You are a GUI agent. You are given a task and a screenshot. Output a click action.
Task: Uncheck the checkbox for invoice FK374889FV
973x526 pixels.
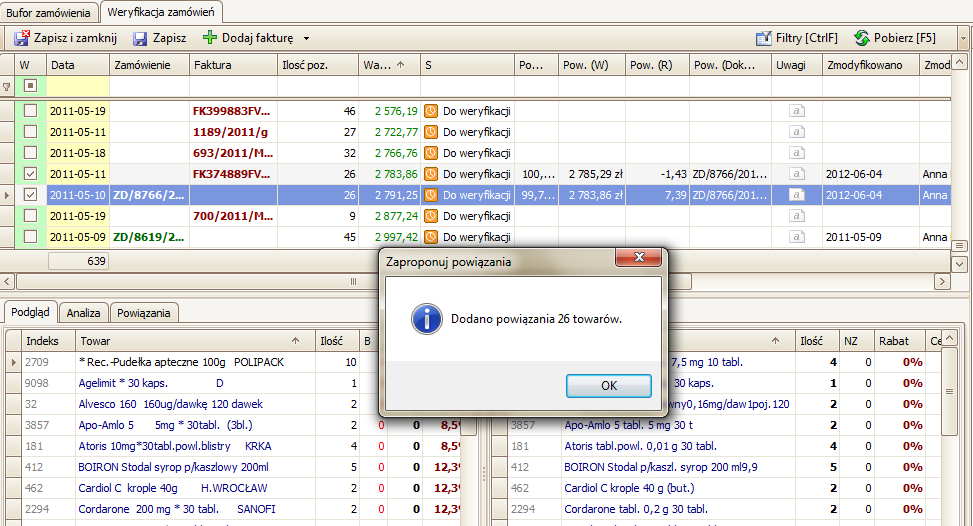[30, 174]
